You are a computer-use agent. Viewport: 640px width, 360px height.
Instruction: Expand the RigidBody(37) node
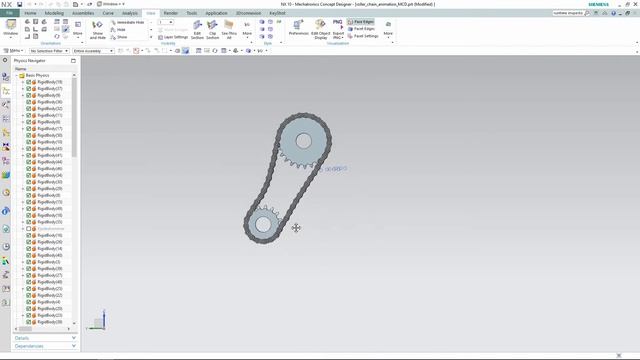coord(23,89)
